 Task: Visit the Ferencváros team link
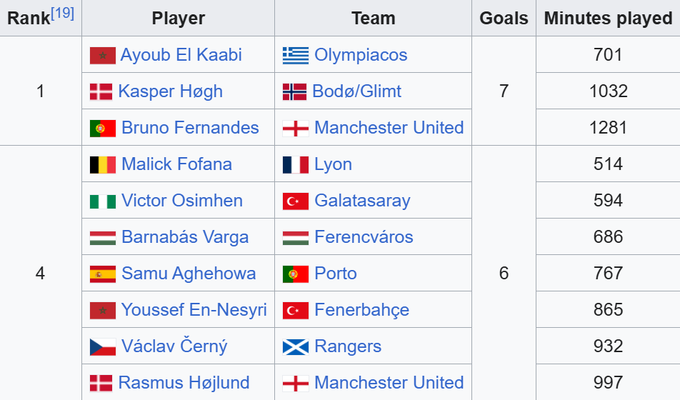pos(363,237)
